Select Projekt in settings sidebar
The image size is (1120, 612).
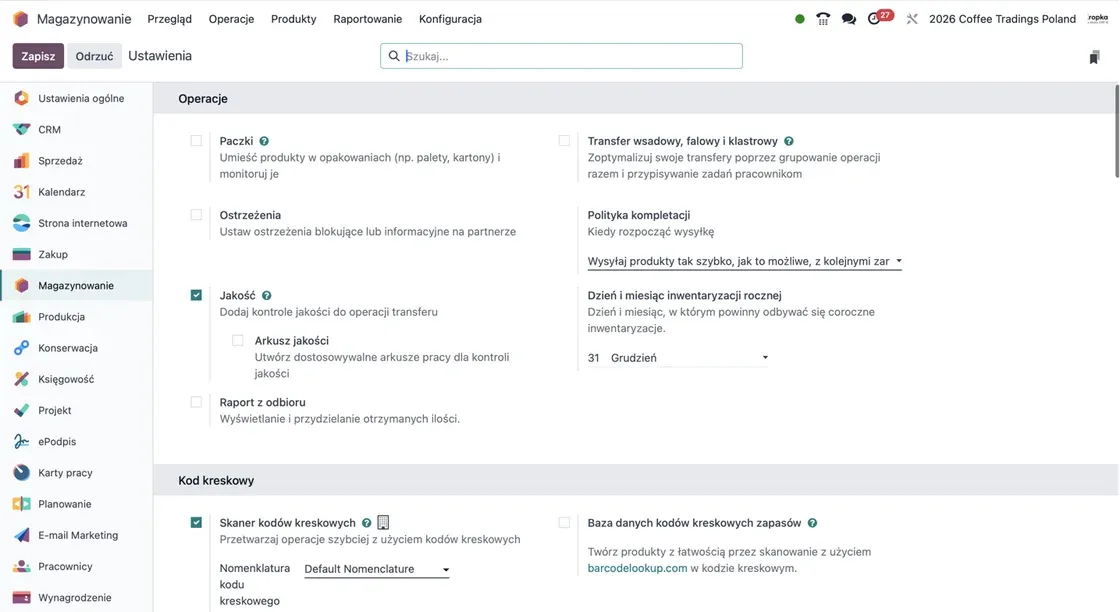[x=76, y=410]
